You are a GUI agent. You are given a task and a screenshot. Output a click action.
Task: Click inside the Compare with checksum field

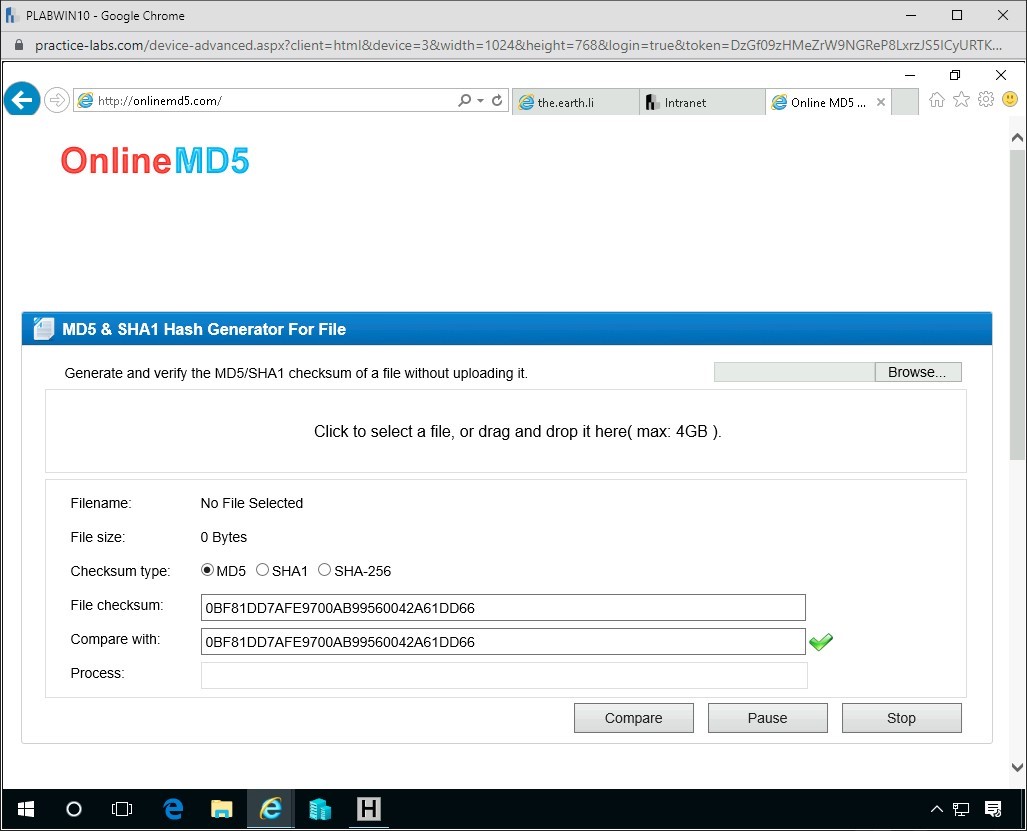point(500,641)
